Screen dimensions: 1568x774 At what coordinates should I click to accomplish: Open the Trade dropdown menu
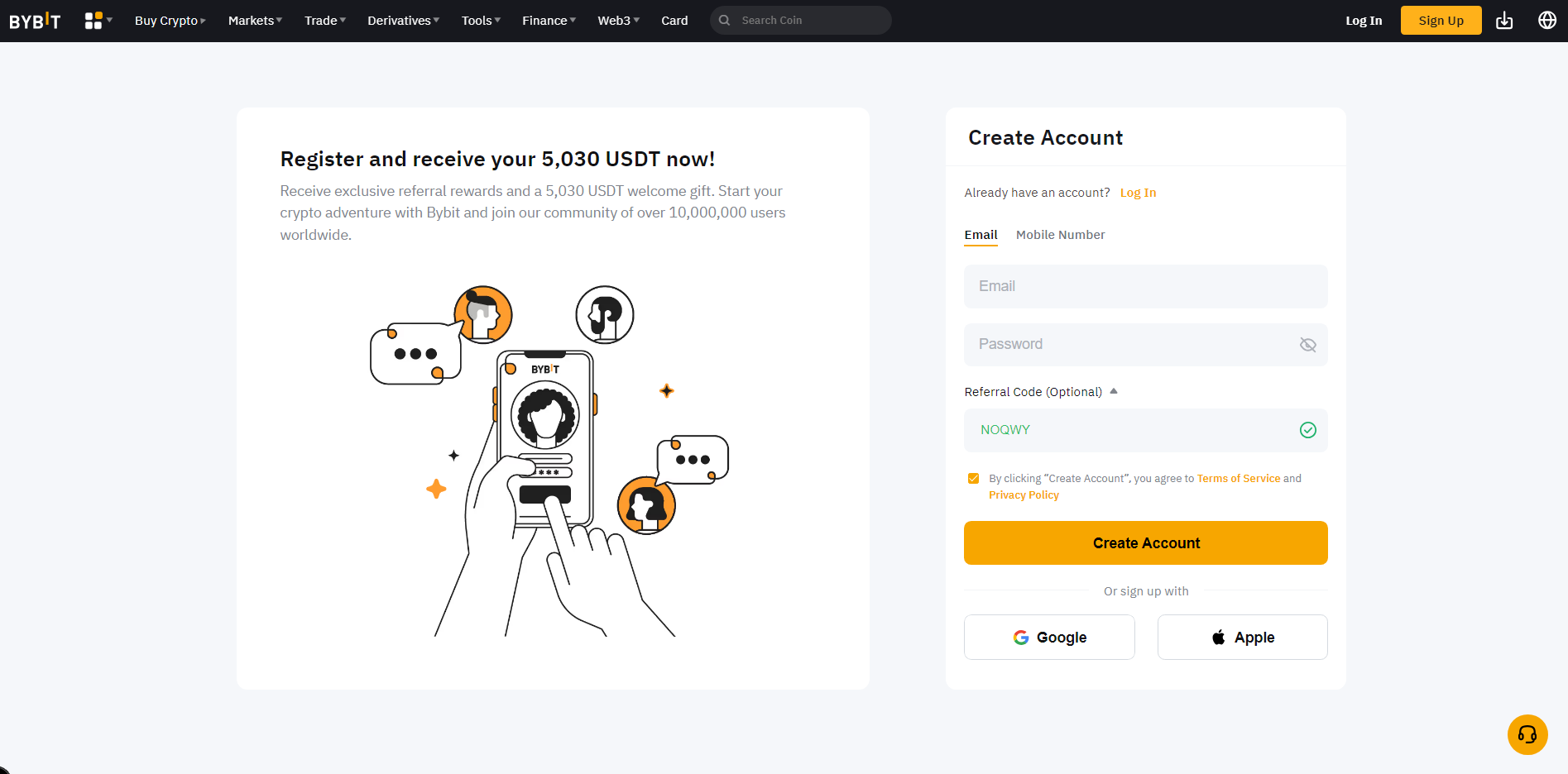coord(325,21)
